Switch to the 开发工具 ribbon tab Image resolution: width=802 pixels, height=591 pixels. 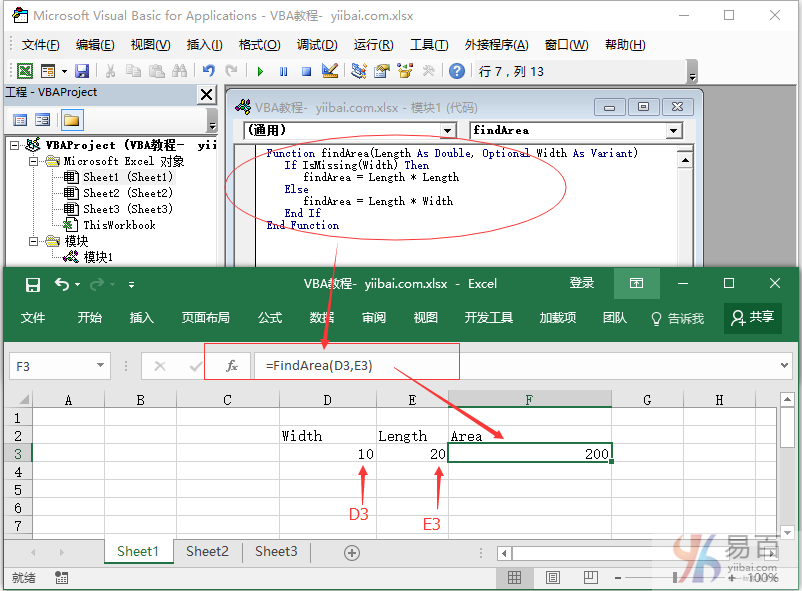coord(488,318)
